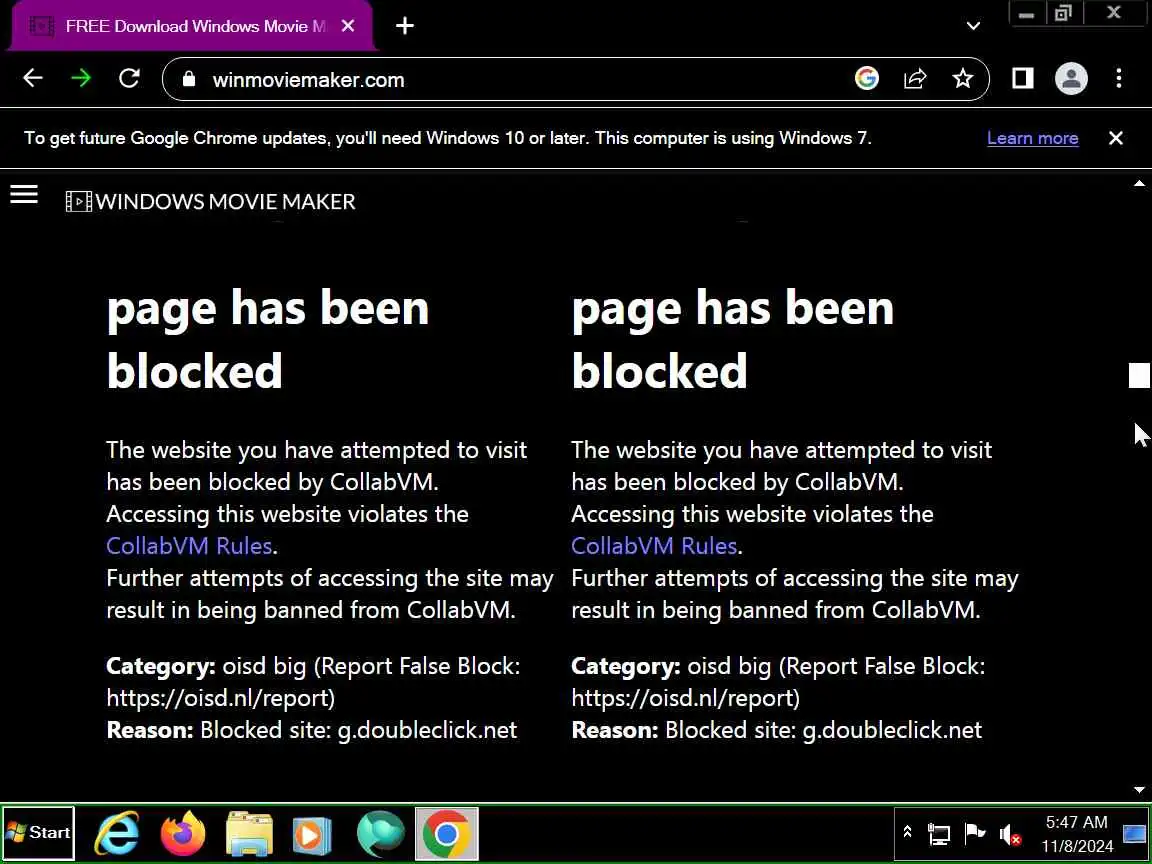Screen dimensions: 1152x864
Task: Go back with the browser back arrow
Action: (x=33, y=79)
